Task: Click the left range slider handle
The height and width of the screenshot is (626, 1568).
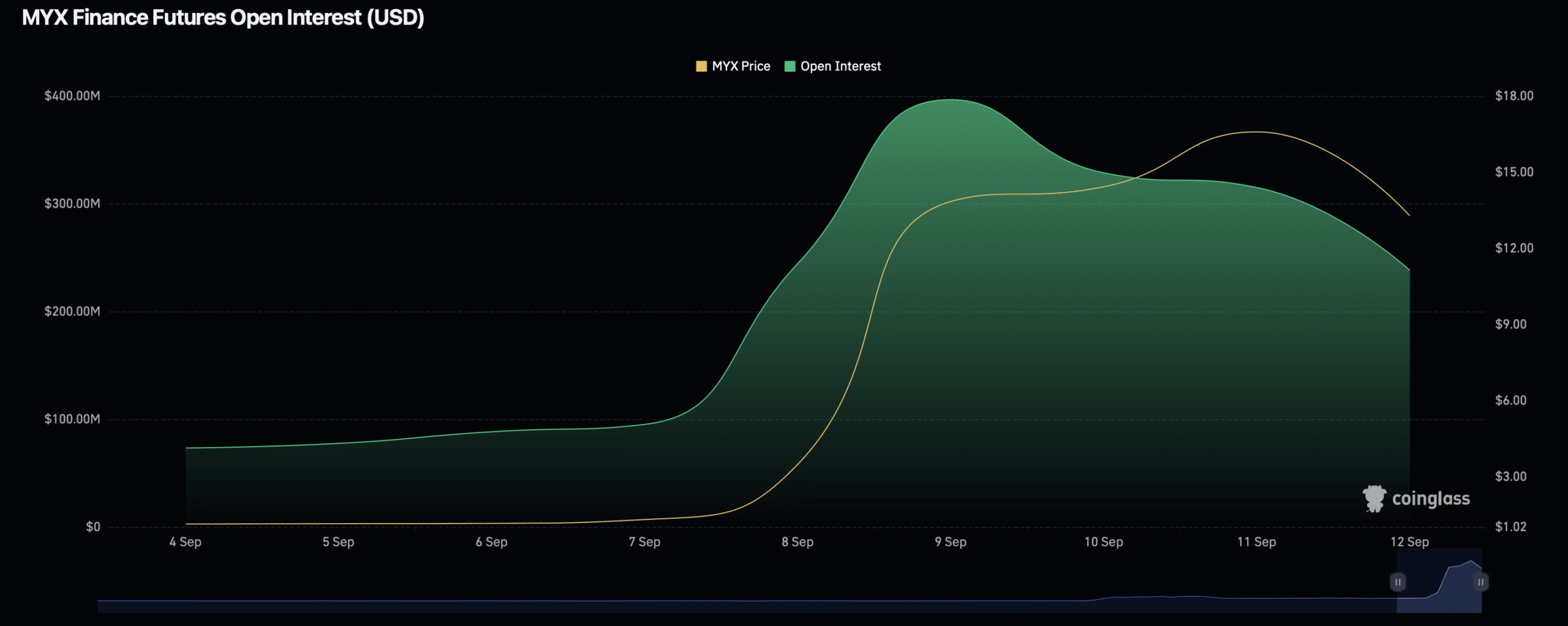Action: pos(1398,581)
